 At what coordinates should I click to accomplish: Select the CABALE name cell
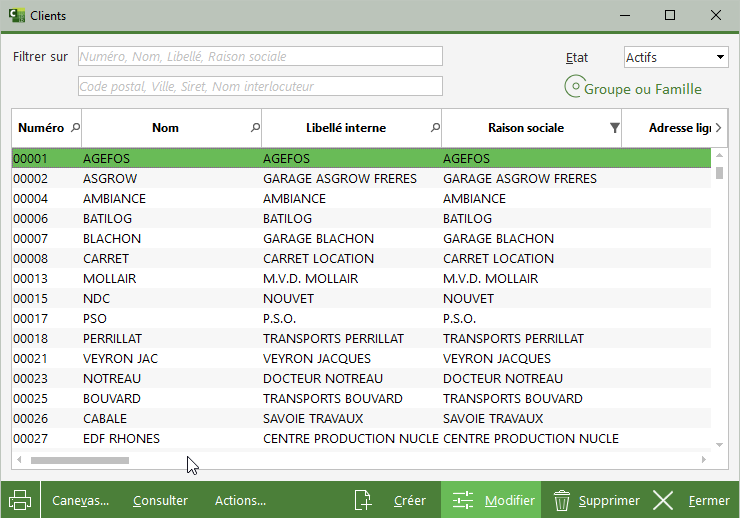105,418
